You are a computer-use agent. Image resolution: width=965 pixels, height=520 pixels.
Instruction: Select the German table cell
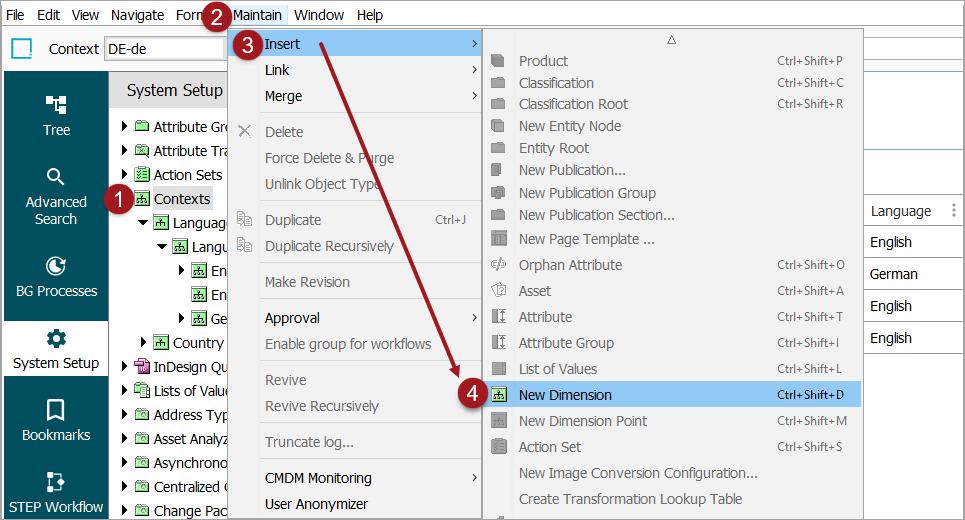[x=913, y=274]
